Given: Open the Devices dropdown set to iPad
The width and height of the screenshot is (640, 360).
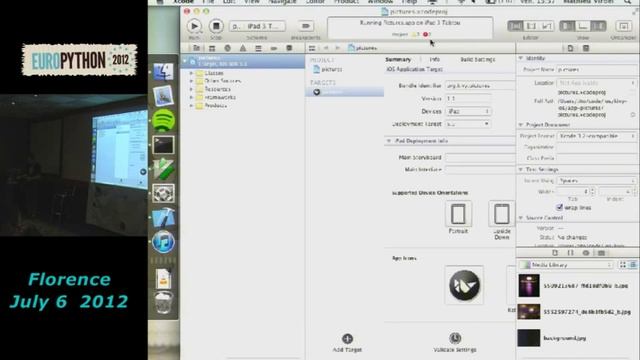Looking at the screenshot, I should coord(468,111).
